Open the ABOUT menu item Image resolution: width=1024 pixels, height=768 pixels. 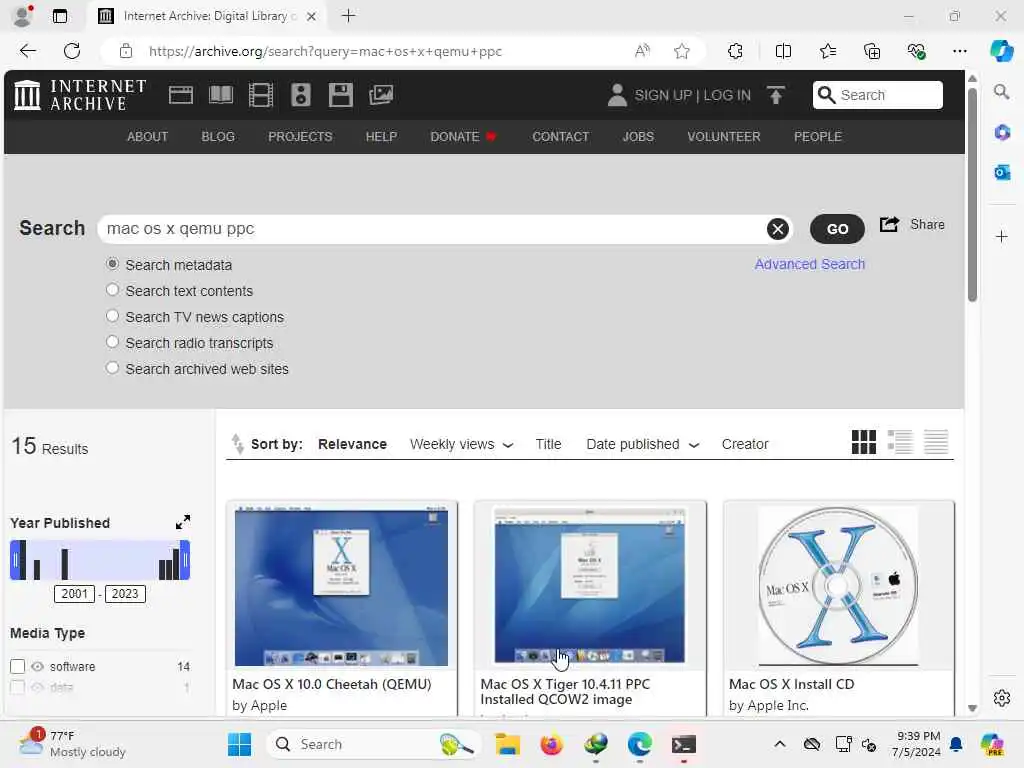[147, 136]
